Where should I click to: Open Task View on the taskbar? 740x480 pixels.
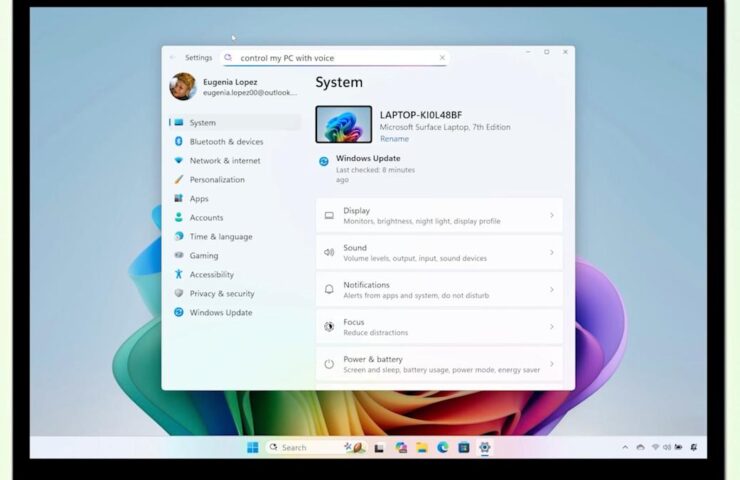tap(378, 447)
